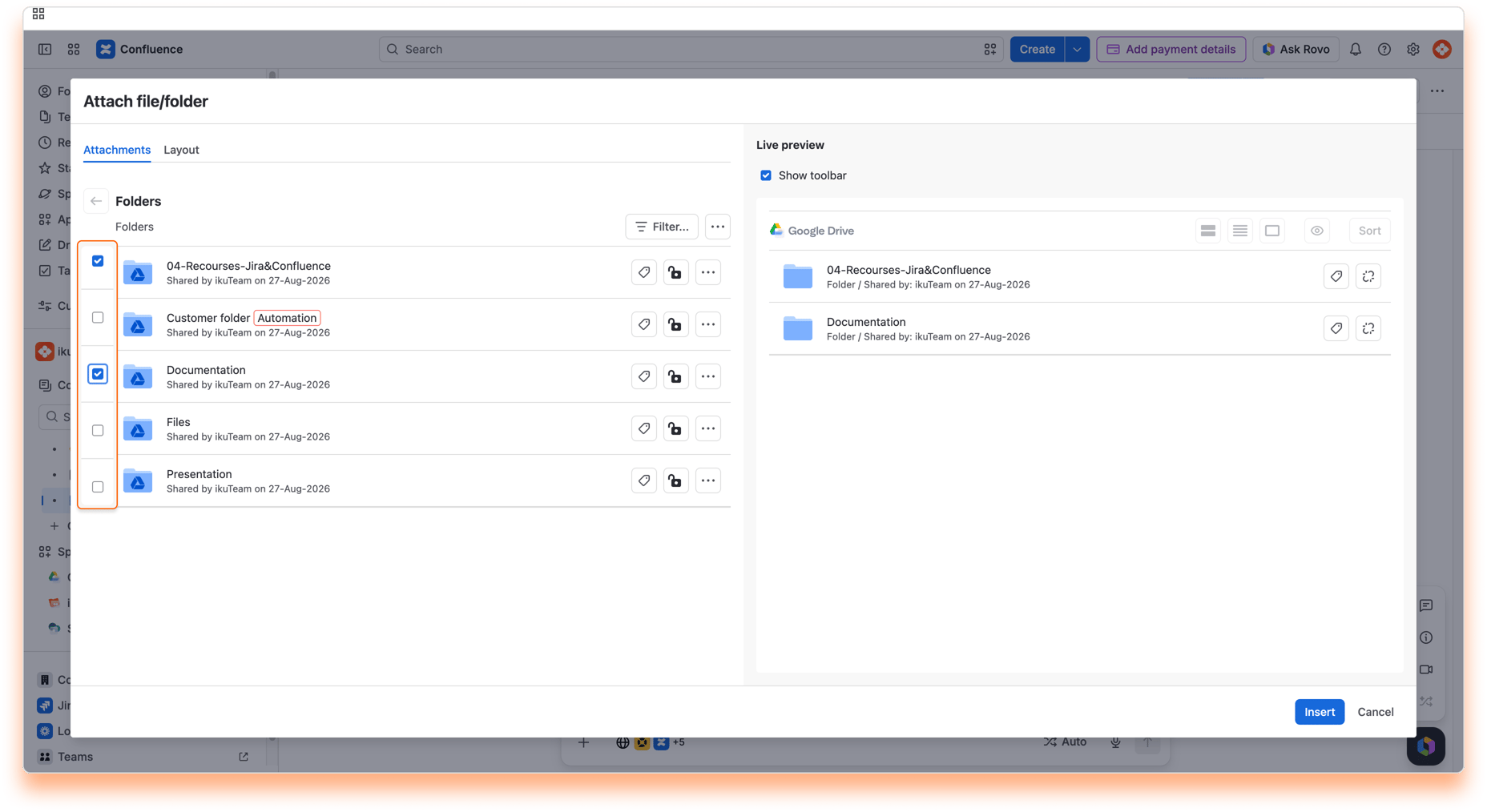Open Confluence help question mark icon

click(1384, 49)
